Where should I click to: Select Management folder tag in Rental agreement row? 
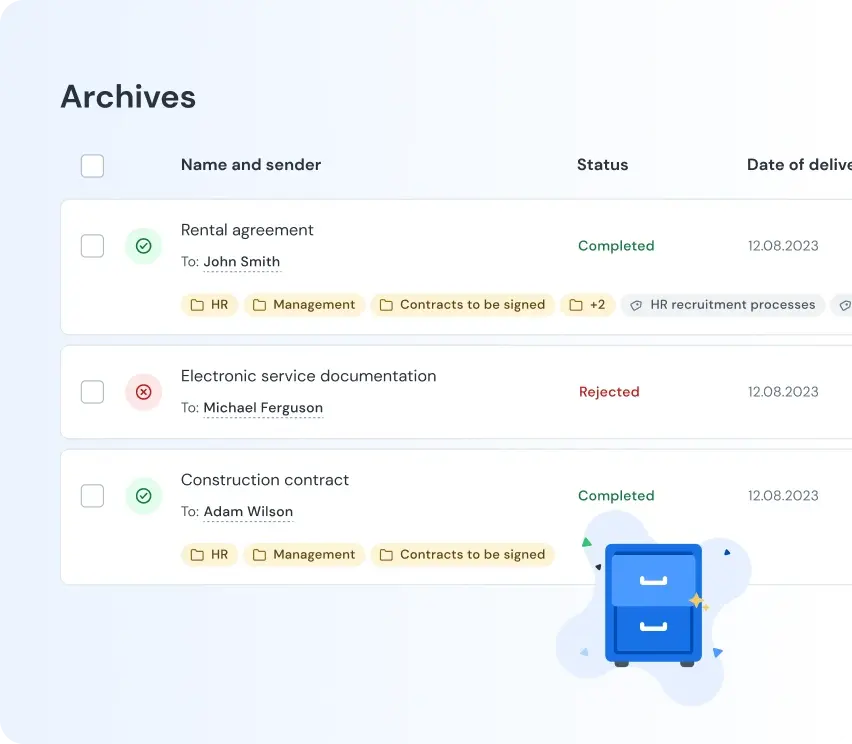[304, 305]
